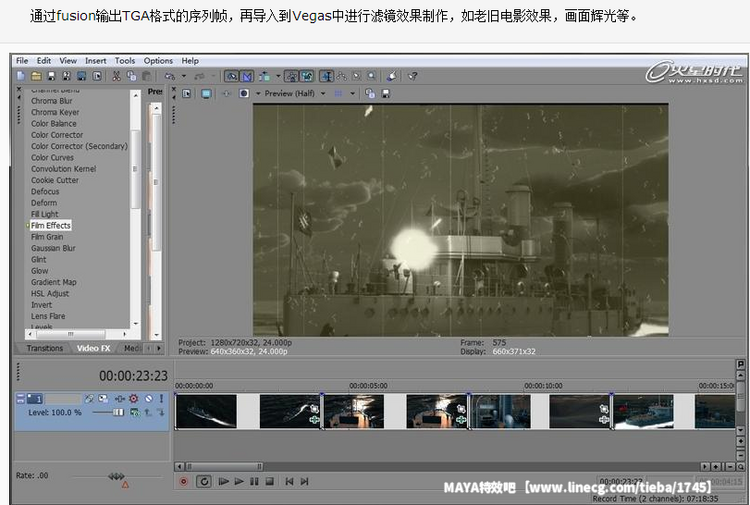Click the Cut scissors icon
The image size is (750, 505).
tap(116, 76)
